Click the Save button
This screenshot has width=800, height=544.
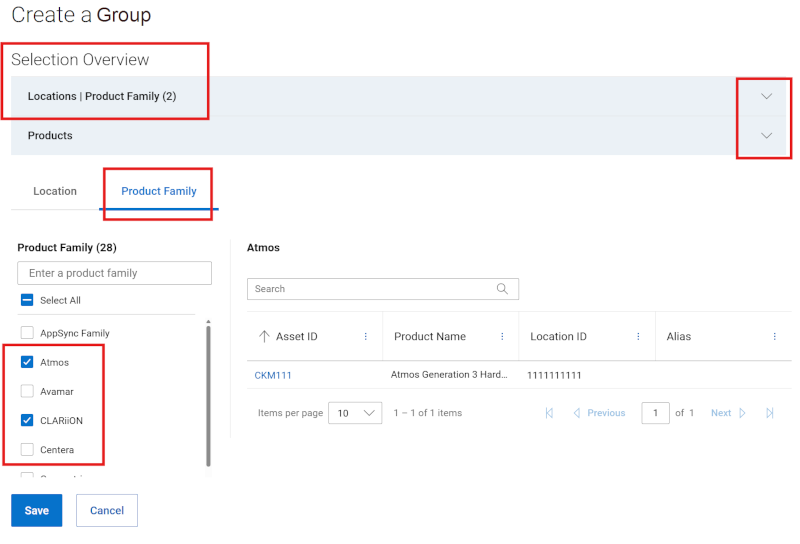[x=37, y=510]
